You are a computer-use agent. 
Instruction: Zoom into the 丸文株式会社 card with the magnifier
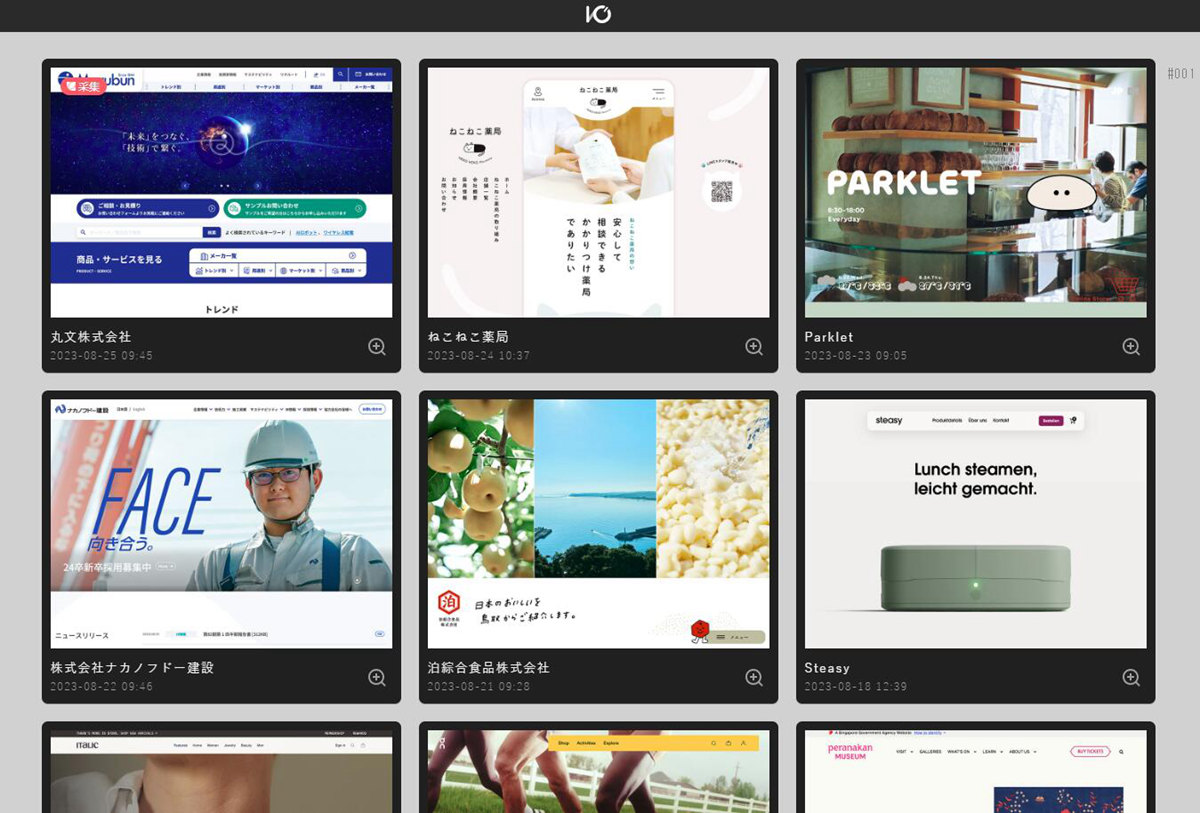[x=377, y=347]
